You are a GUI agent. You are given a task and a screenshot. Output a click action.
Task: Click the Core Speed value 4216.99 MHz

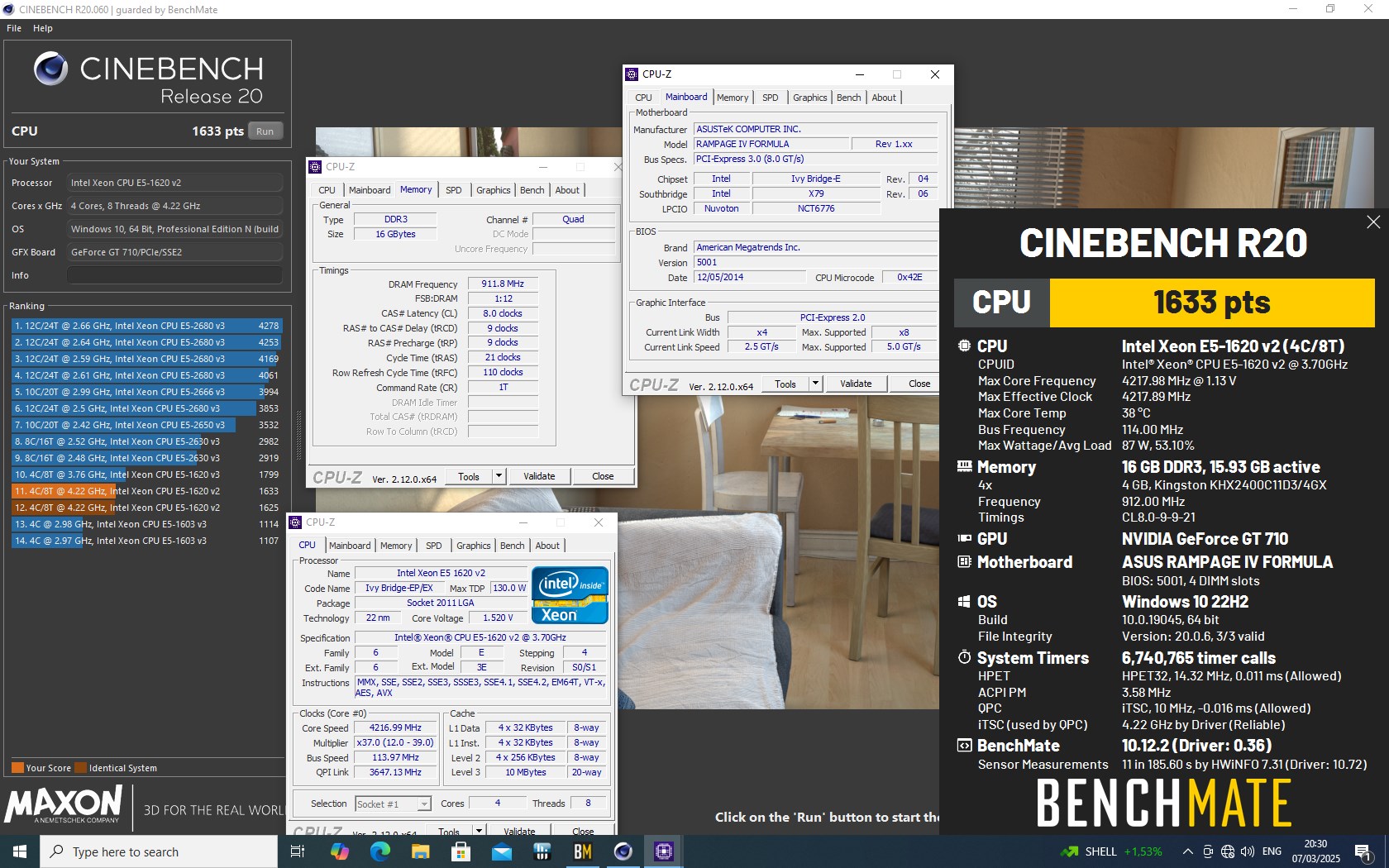pyautogui.click(x=395, y=727)
